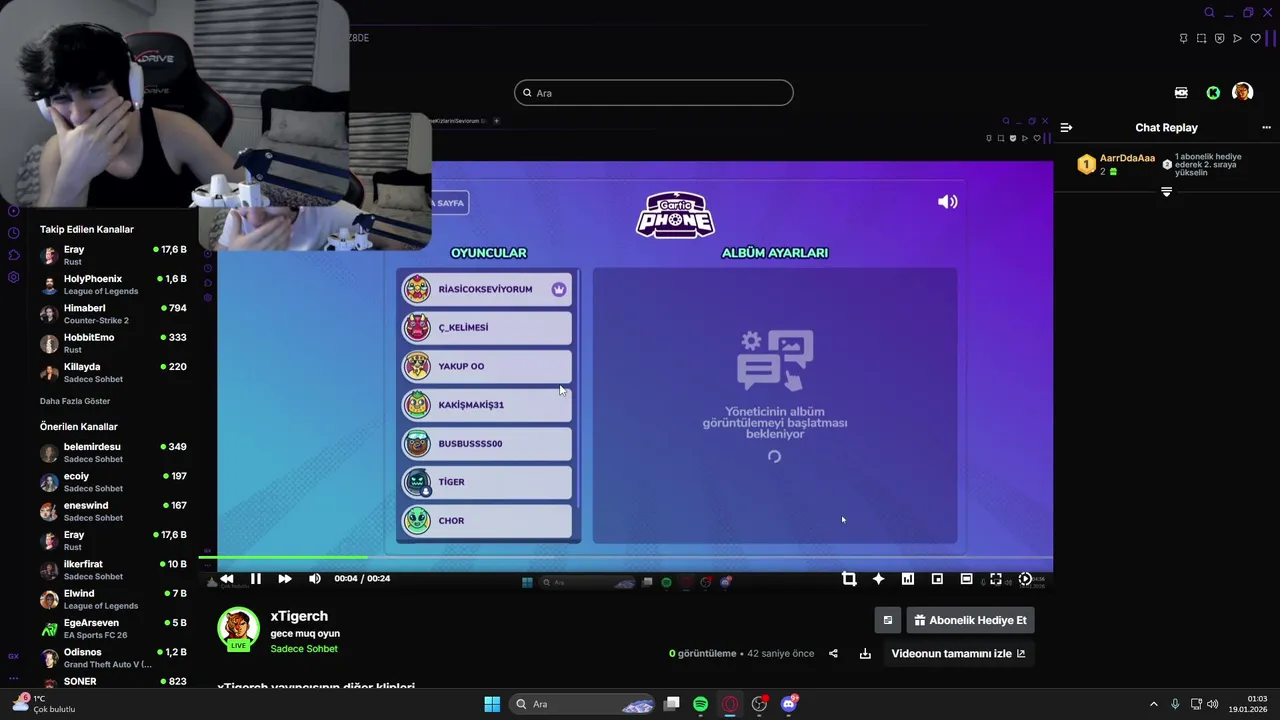
Task: Enable picture-in-picture mode in player
Action: coord(937,579)
